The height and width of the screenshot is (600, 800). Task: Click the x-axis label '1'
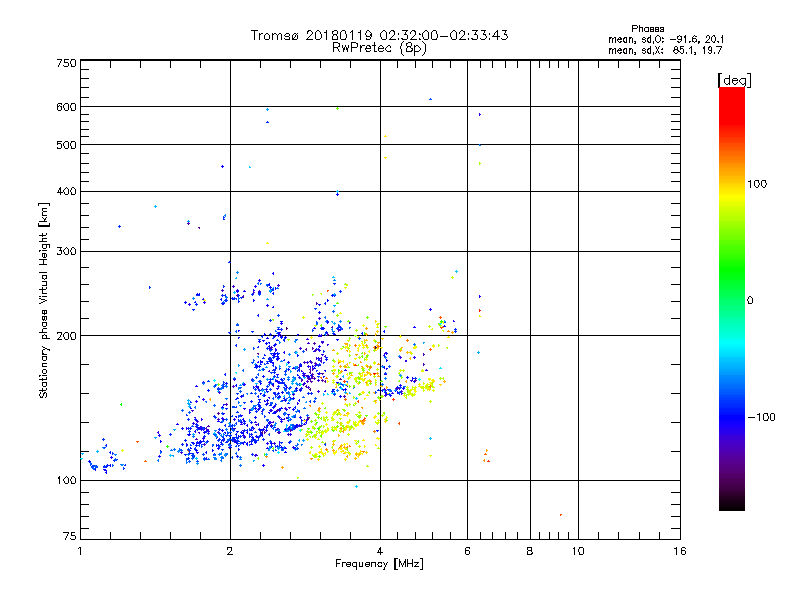[x=80, y=551]
